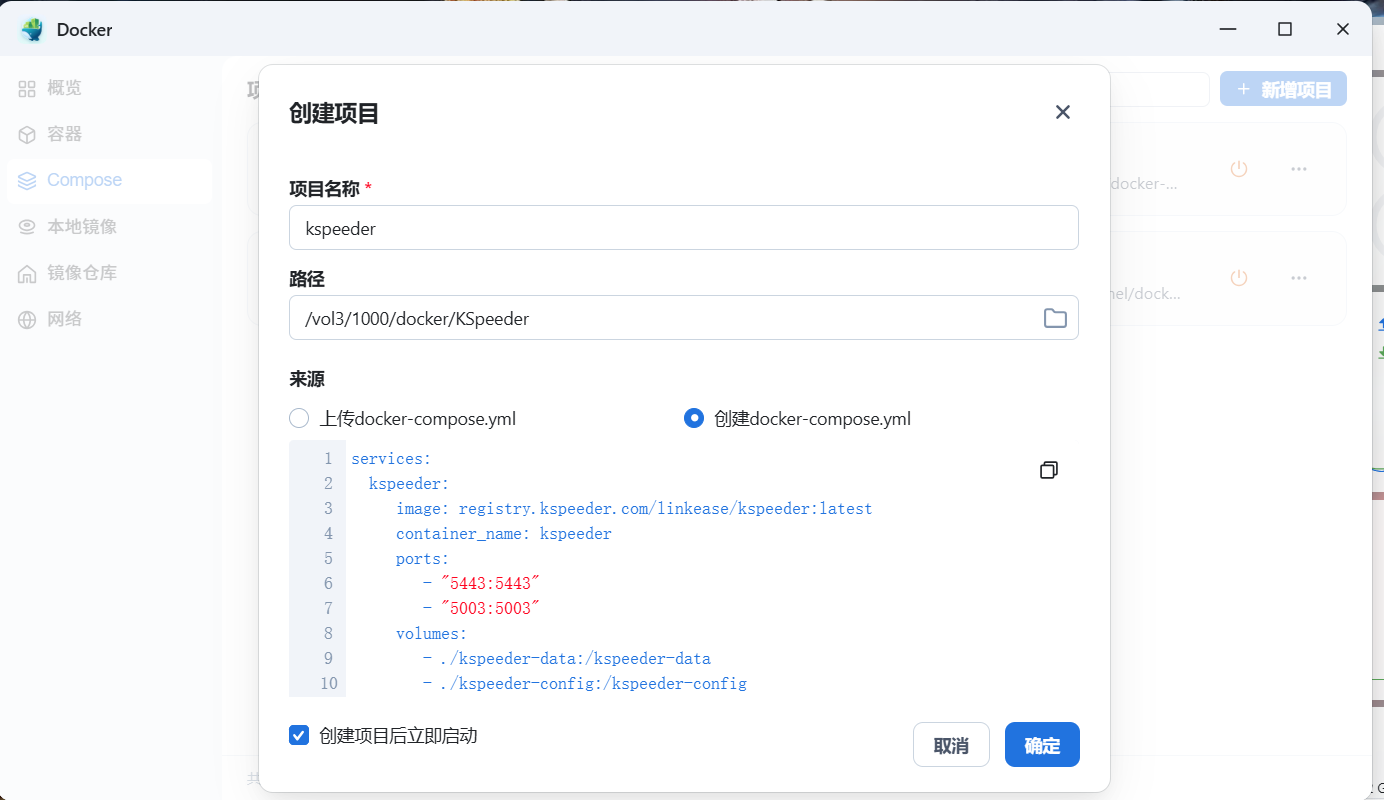Click power icon in row ending 'docker-...'
This screenshot has height=800, width=1384.
point(1239,169)
